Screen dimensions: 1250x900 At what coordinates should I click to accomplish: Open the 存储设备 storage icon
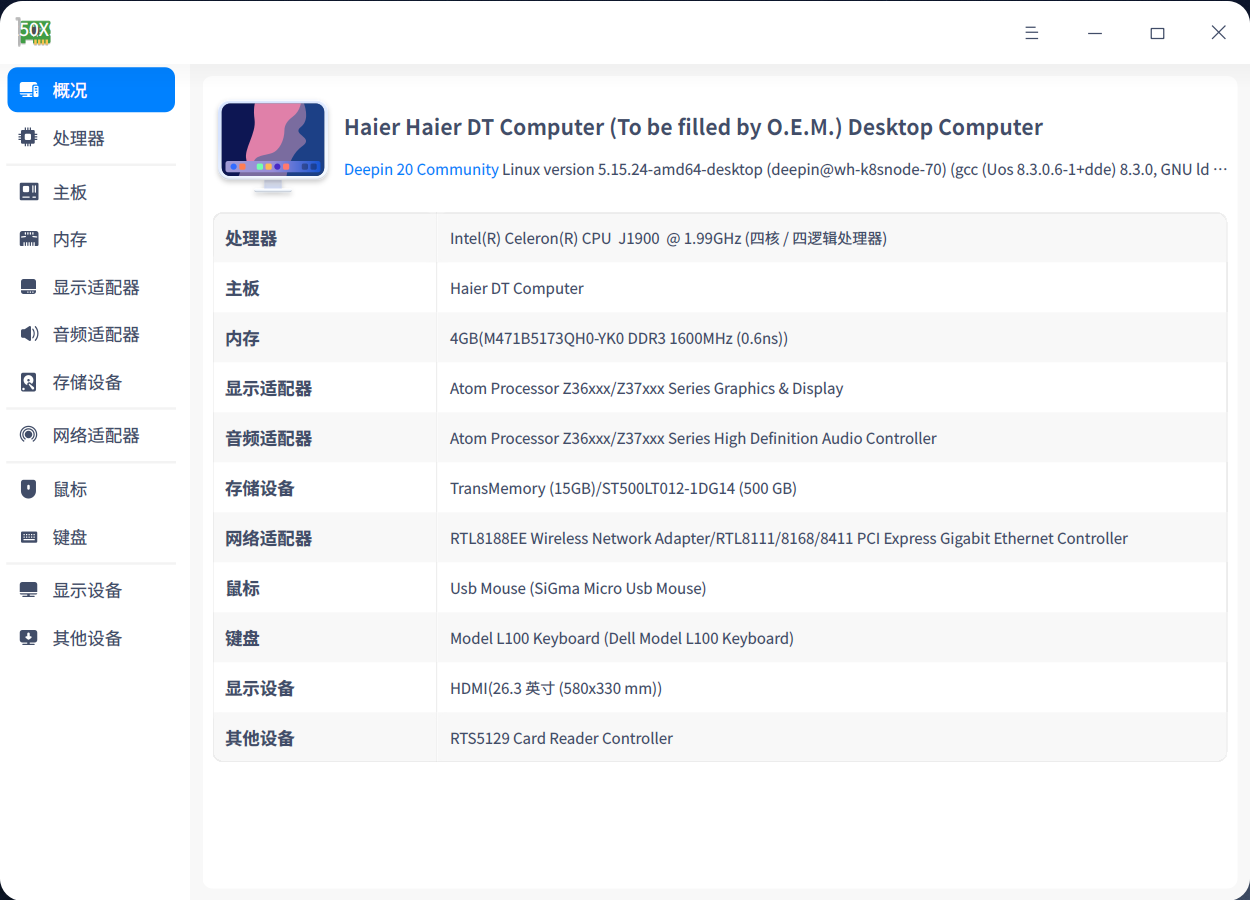point(28,382)
